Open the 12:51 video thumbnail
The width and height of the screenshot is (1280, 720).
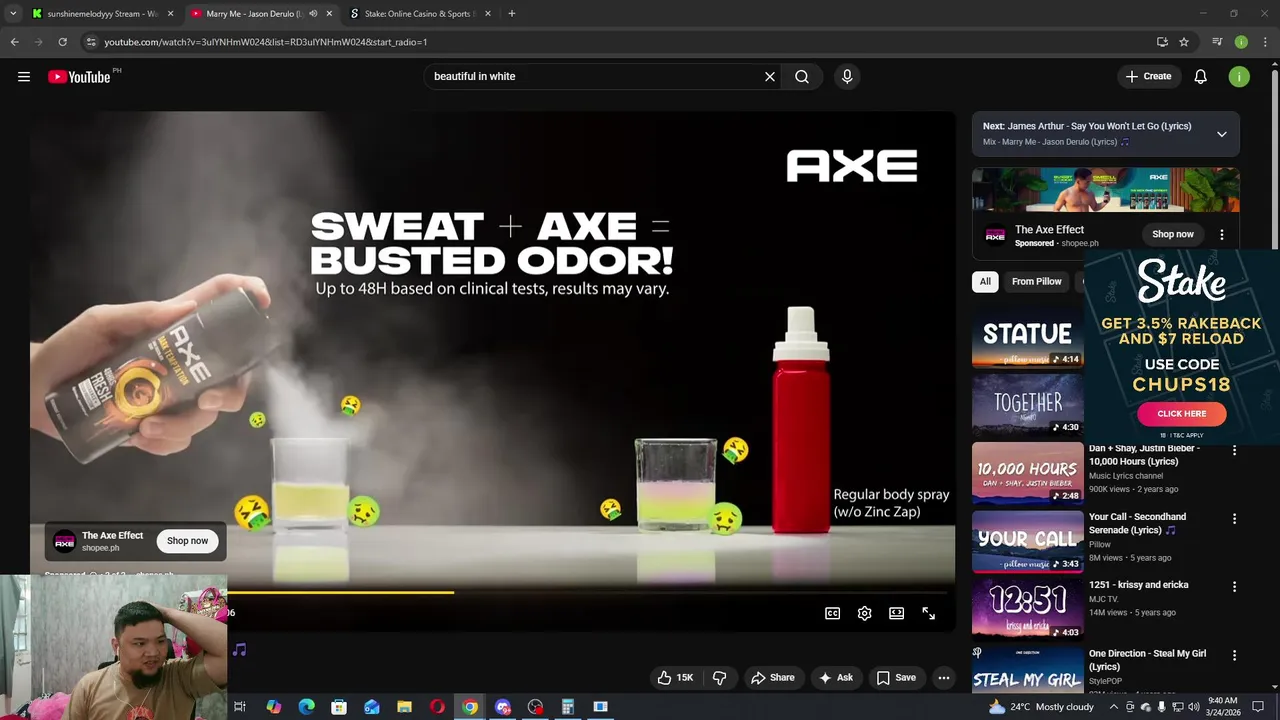click(x=1027, y=609)
